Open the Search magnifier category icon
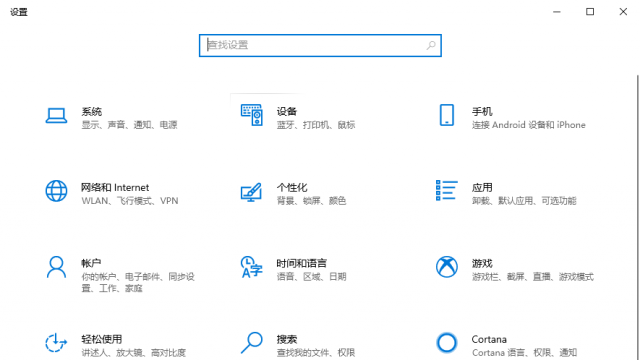This screenshot has height=360, width=640. (x=251, y=343)
